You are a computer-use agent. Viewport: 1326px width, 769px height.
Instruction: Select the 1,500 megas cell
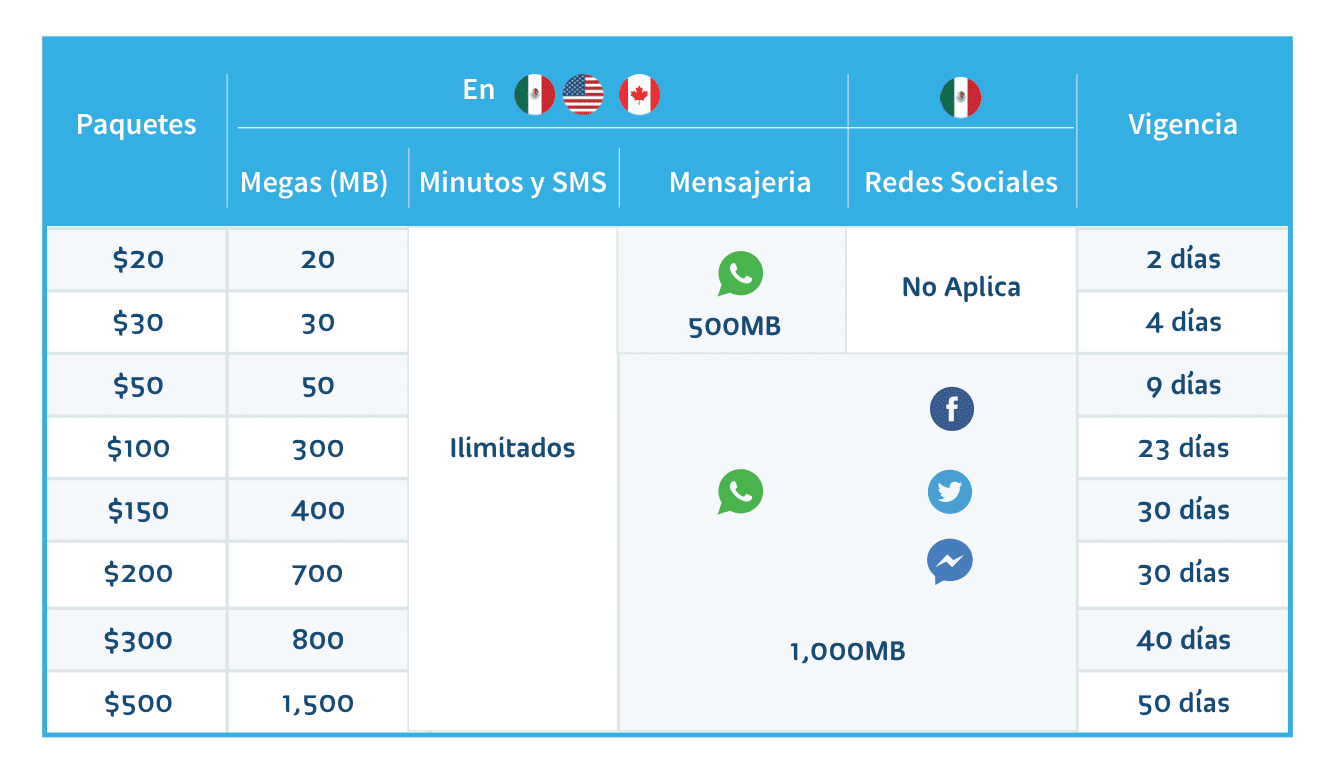318,704
